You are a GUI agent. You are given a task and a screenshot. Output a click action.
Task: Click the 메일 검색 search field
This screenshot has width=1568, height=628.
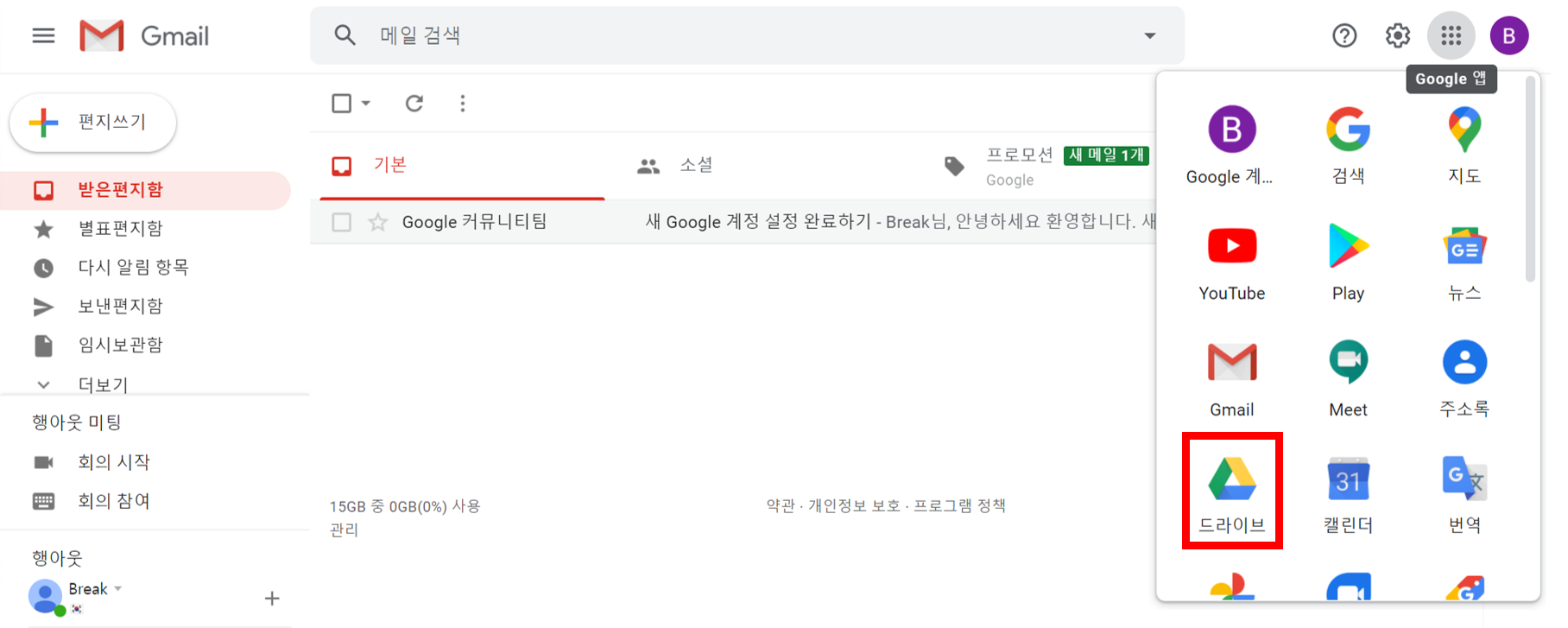pos(747,35)
